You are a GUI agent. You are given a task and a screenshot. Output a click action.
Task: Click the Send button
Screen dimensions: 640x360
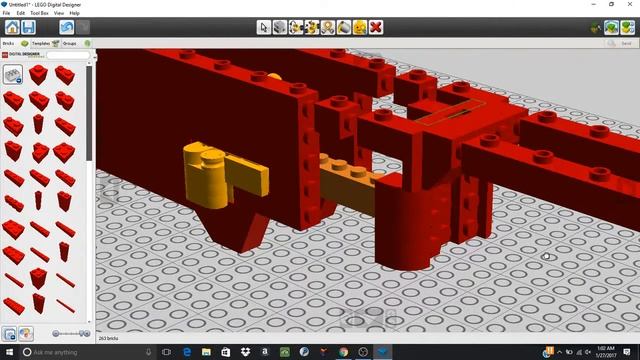click(627, 43)
